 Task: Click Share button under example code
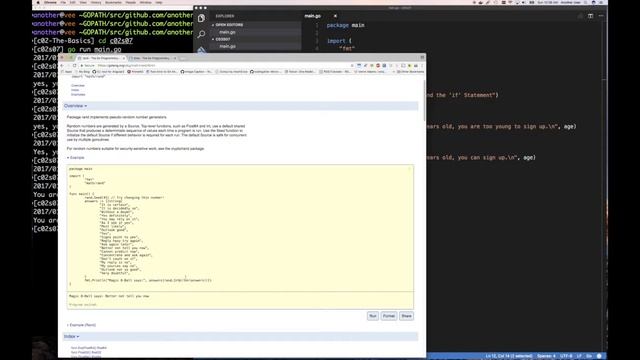(407, 316)
